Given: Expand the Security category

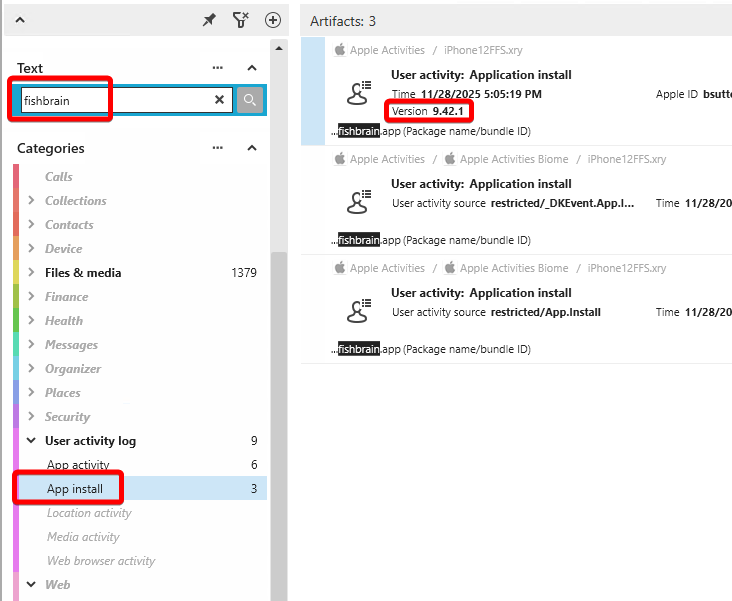Looking at the screenshot, I should [31, 417].
